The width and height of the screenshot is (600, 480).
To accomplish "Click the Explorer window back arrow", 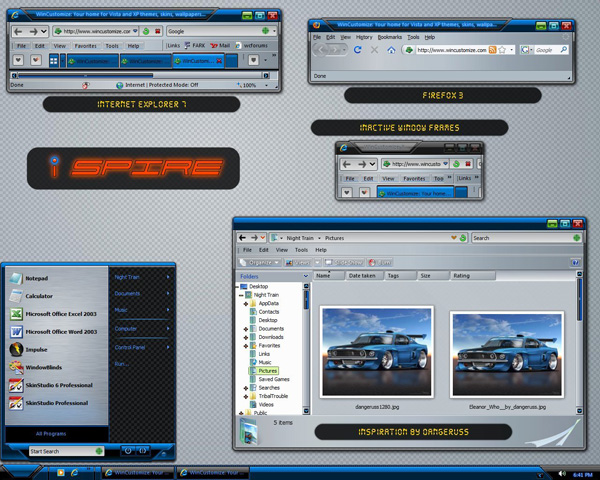I will pos(242,238).
